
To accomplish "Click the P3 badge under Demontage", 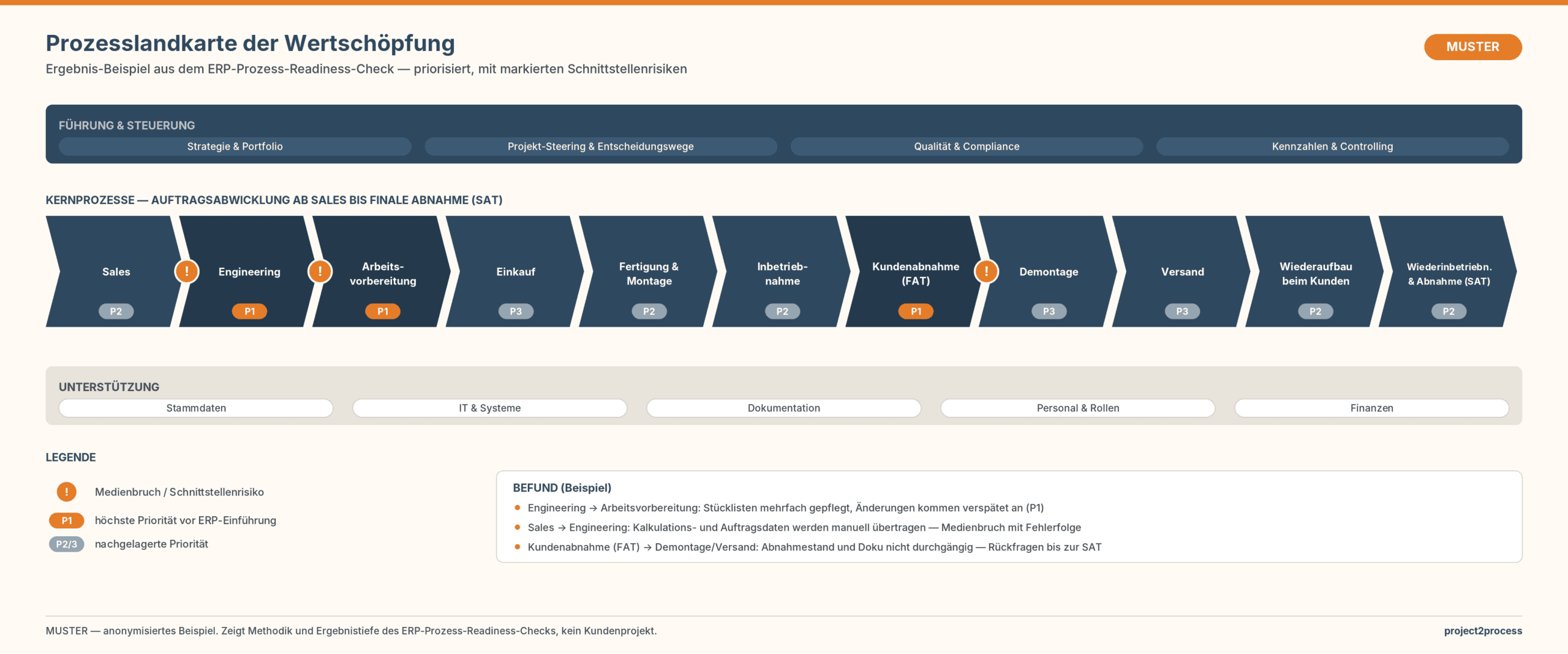I will click(x=1049, y=311).
